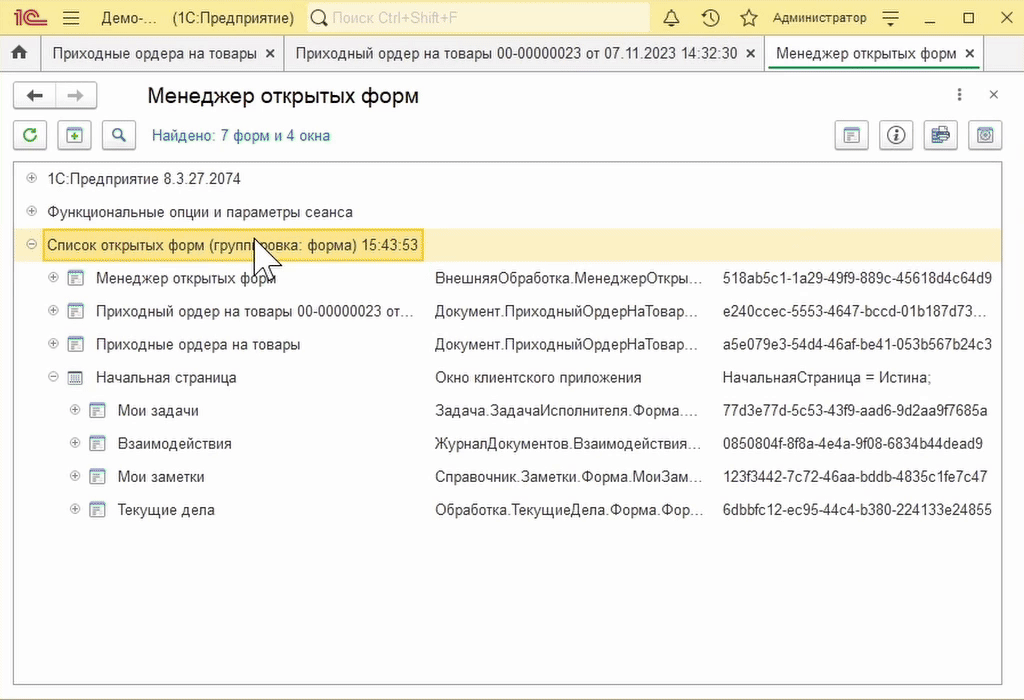Refresh the open forms list
Image resolution: width=1024 pixels, height=700 pixels.
pyautogui.click(x=30, y=135)
